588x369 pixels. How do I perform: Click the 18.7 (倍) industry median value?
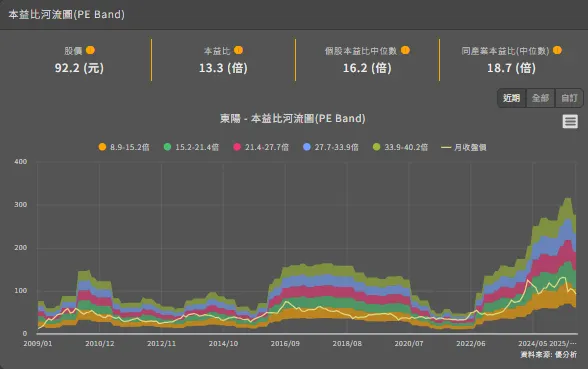pos(511,68)
